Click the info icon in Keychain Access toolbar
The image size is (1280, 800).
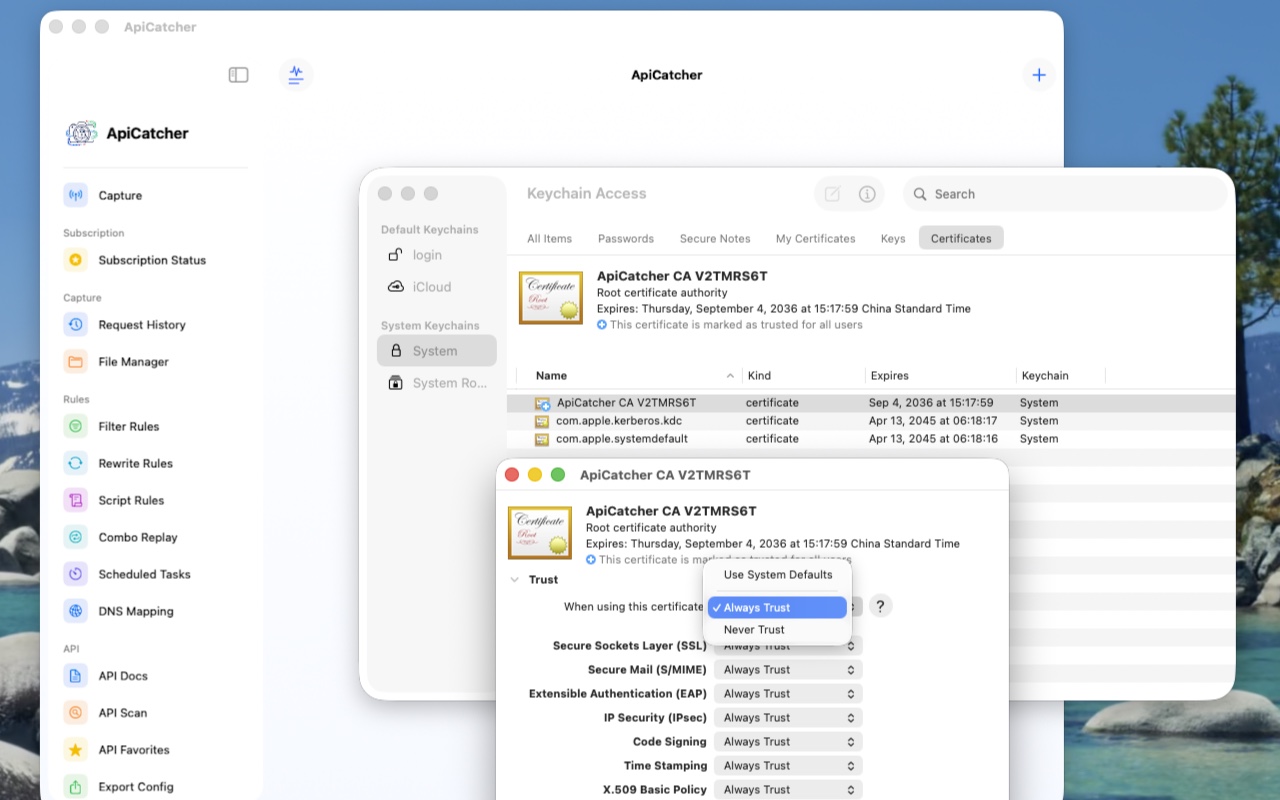[x=867, y=194]
